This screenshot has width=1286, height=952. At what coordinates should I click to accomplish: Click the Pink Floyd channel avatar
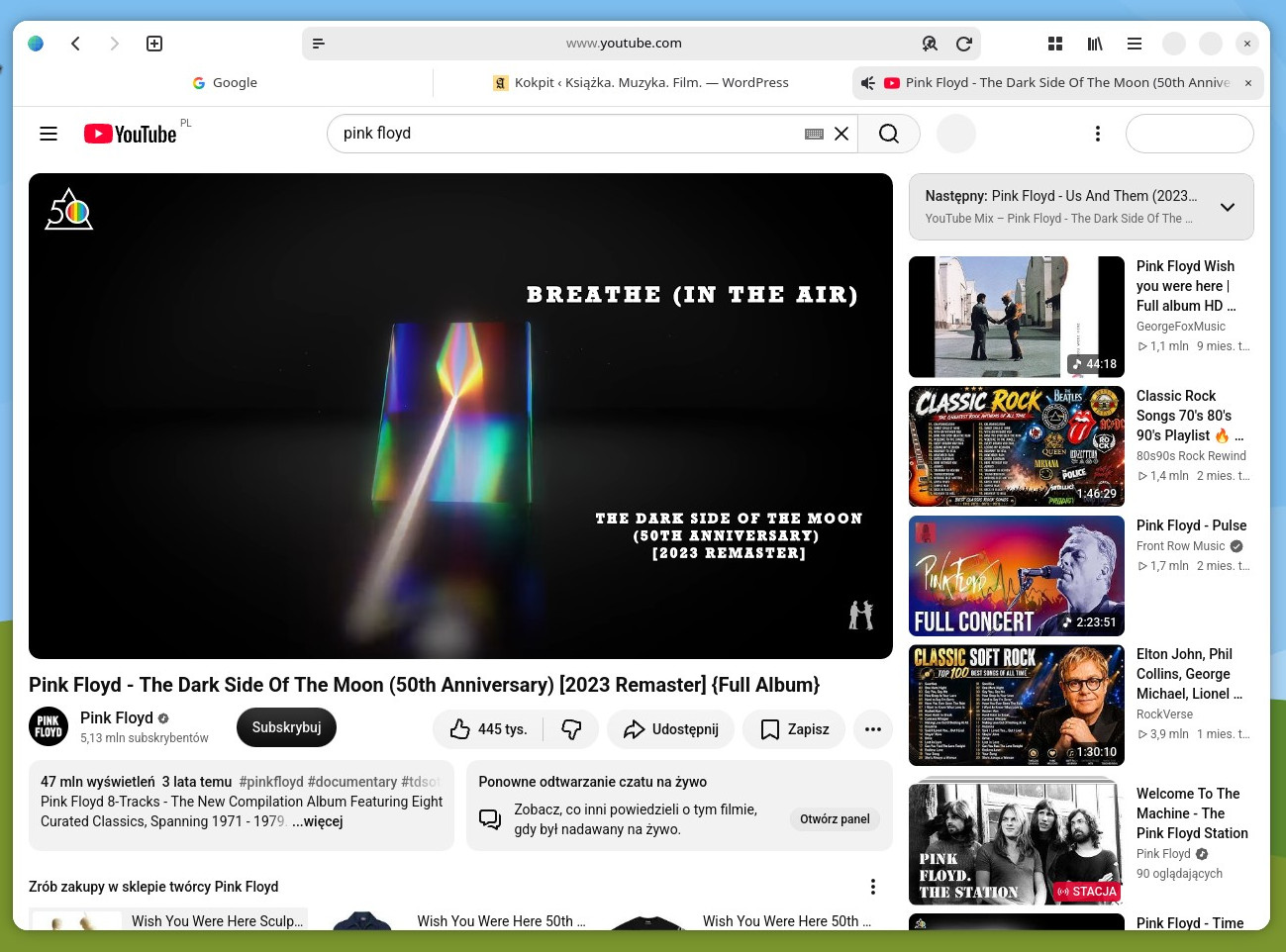[49, 727]
